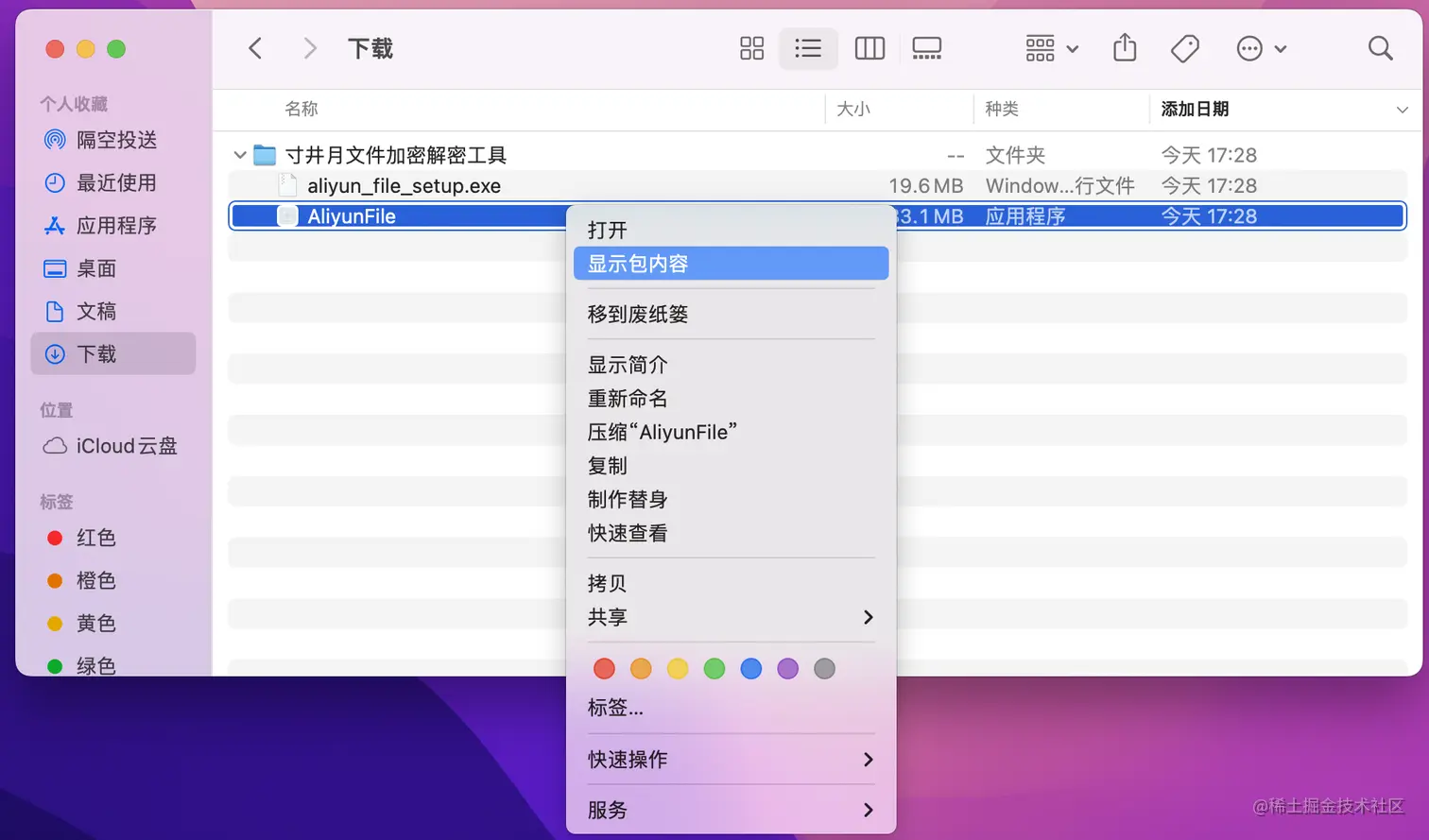Open iCloud 云盘 in the sidebar
This screenshot has height=840, width=1429.
point(113,446)
